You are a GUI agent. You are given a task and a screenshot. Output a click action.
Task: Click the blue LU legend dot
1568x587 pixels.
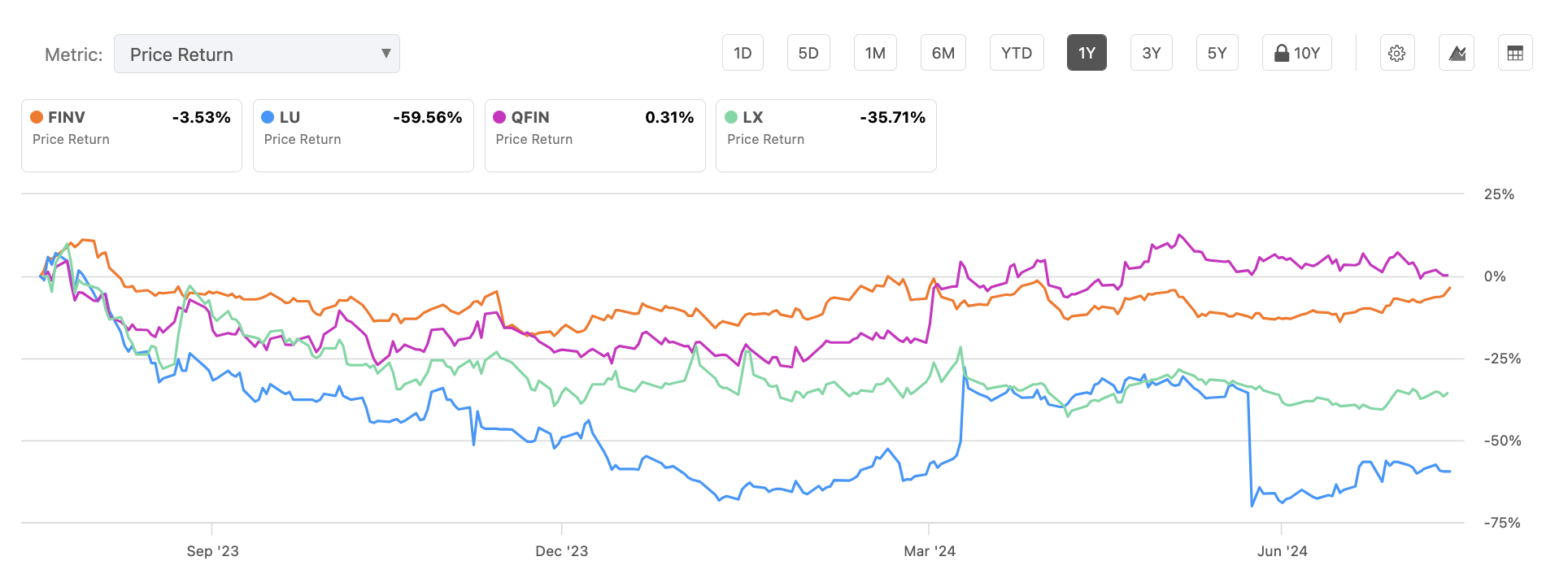point(266,117)
